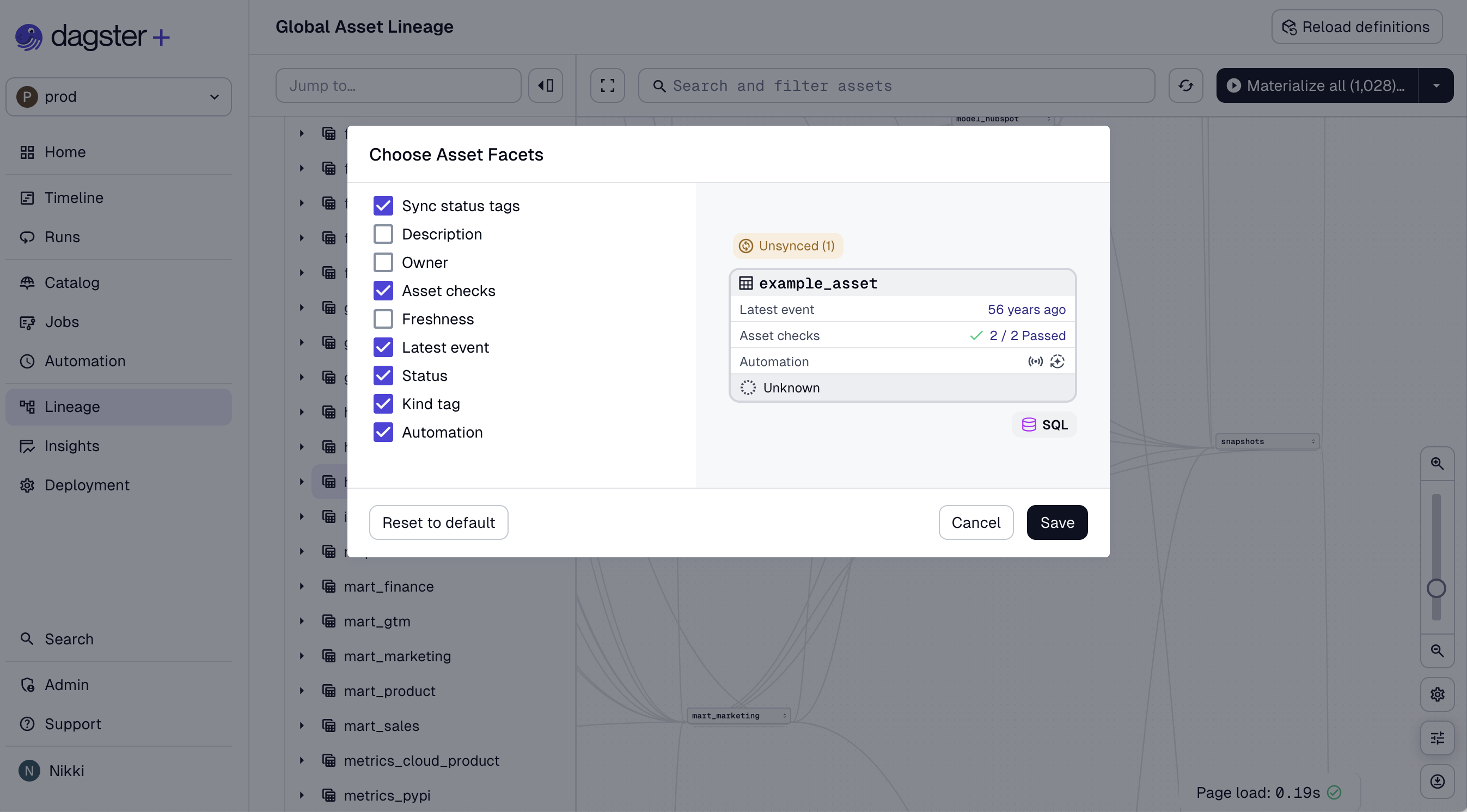1467x812 pixels.
Task: Open the Timeline page
Action: tap(73, 198)
